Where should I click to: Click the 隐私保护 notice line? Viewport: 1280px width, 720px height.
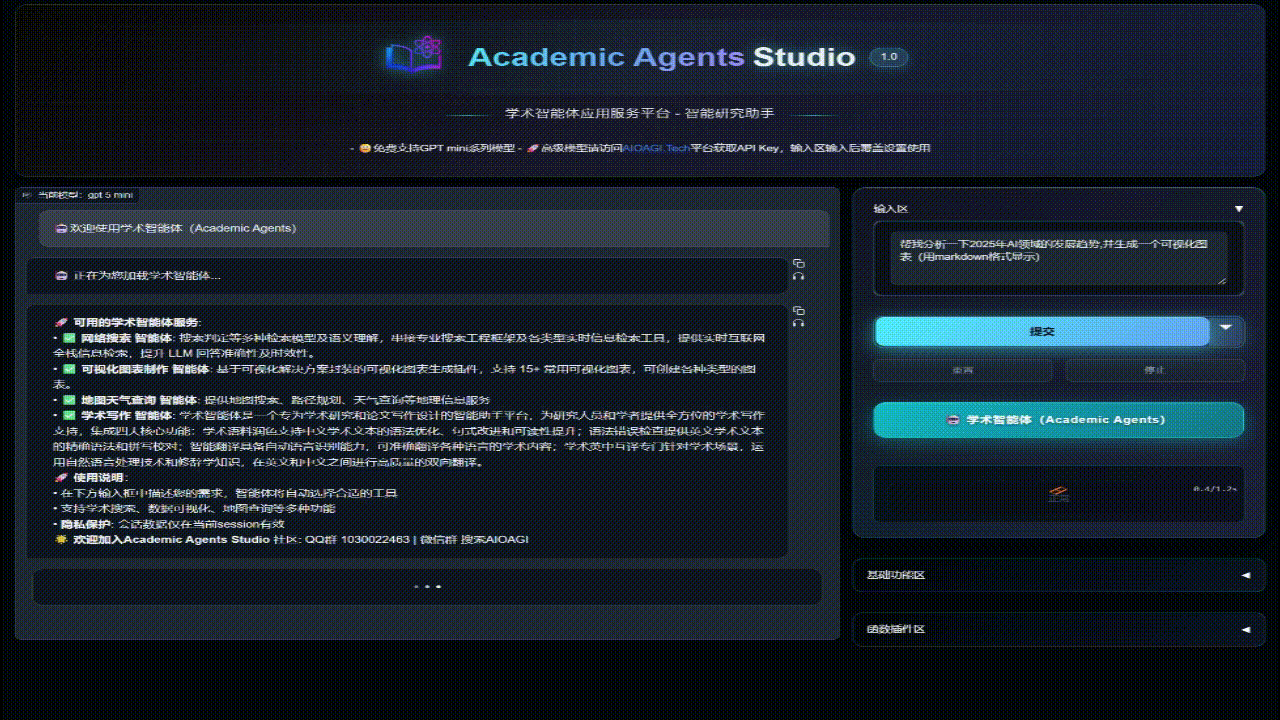click(x=169, y=524)
